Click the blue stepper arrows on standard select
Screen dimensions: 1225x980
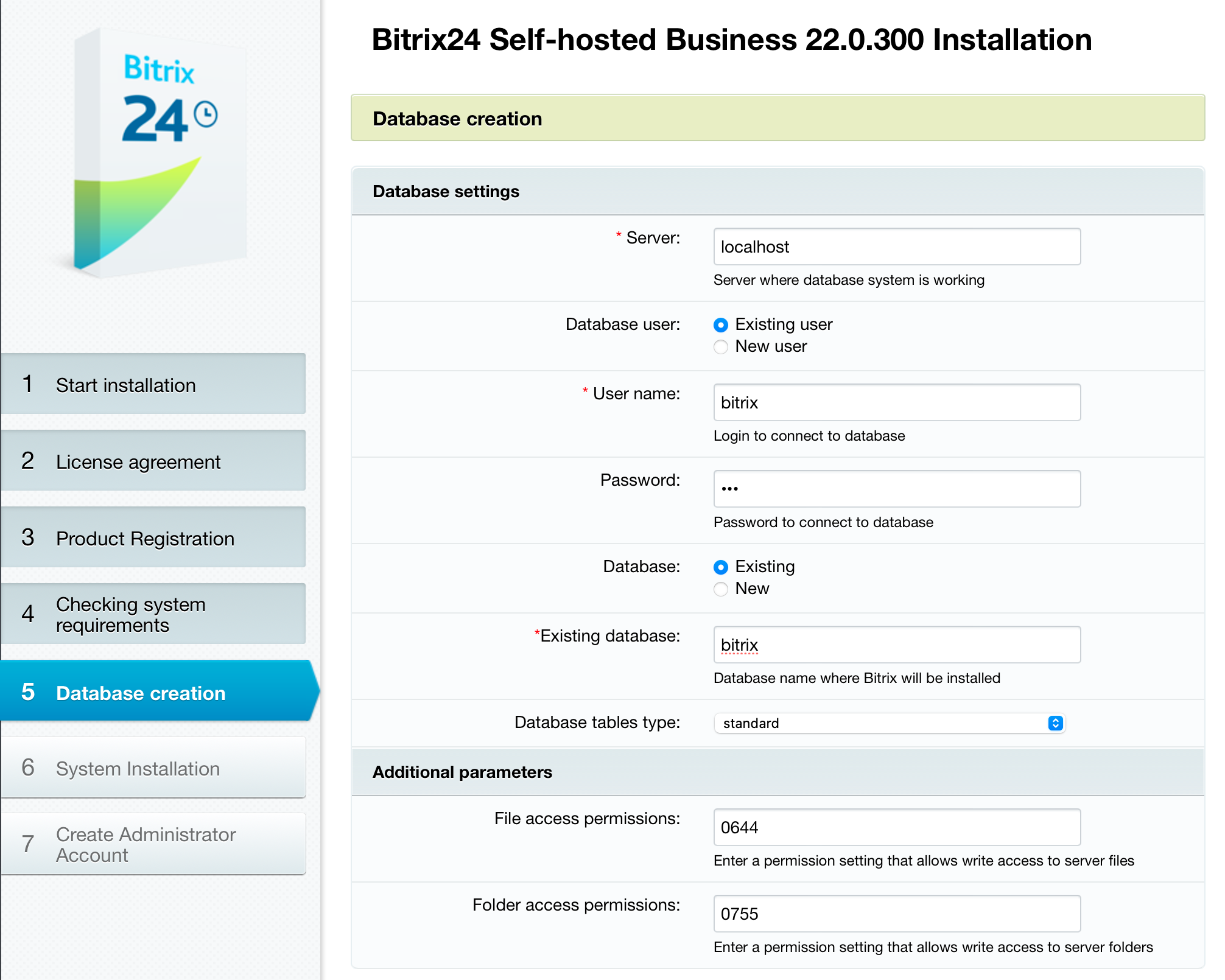pos(1055,723)
